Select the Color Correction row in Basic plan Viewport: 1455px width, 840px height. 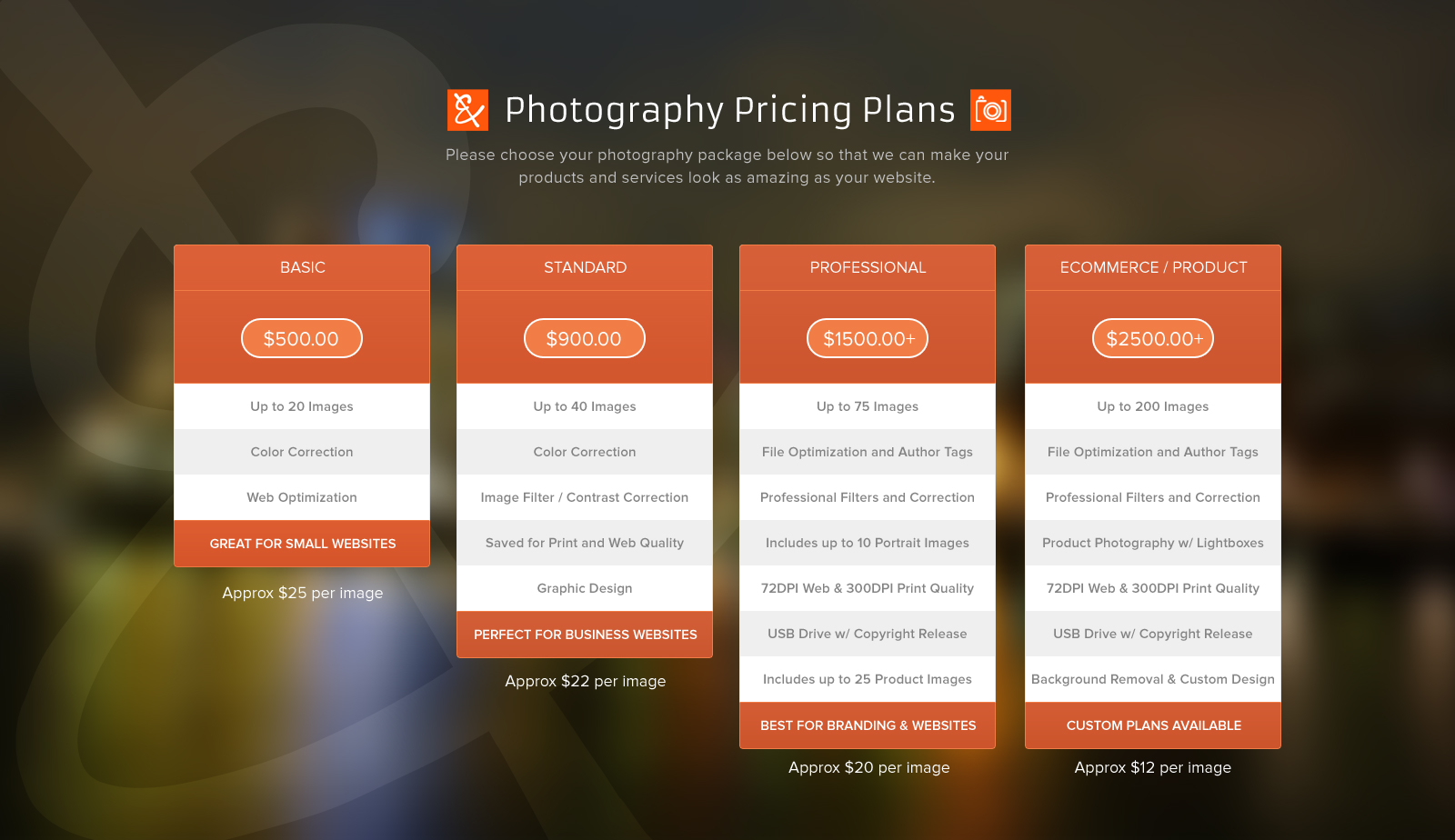pyautogui.click(x=302, y=452)
